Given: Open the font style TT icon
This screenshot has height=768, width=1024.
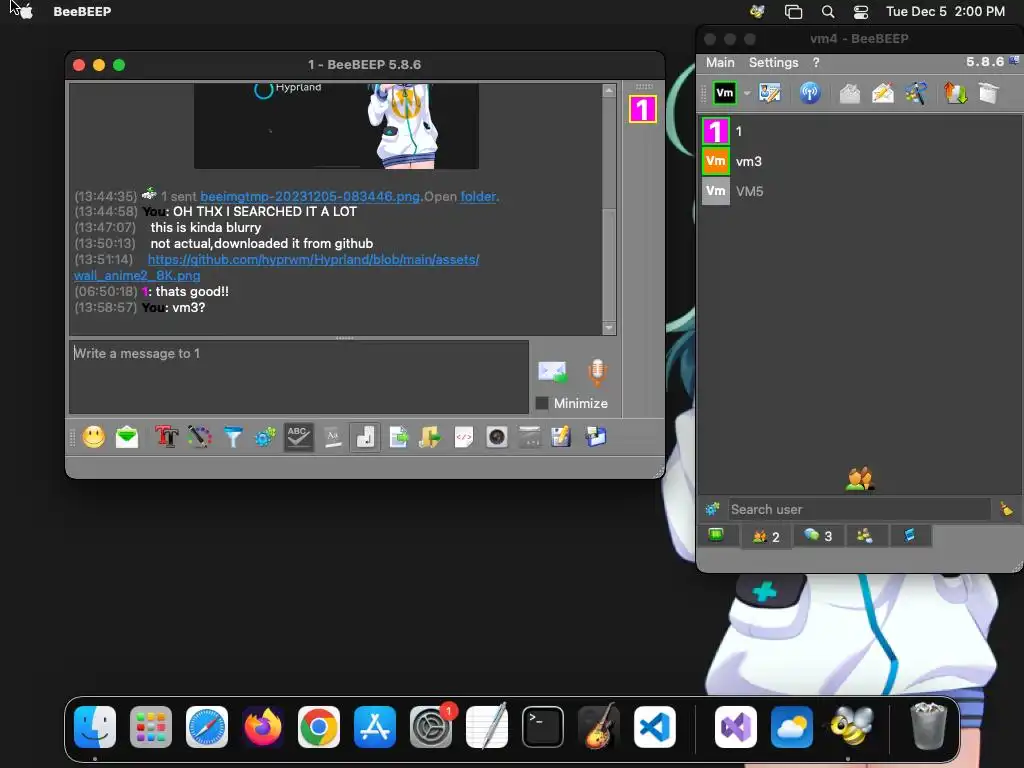Looking at the screenshot, I should [167, 437].
